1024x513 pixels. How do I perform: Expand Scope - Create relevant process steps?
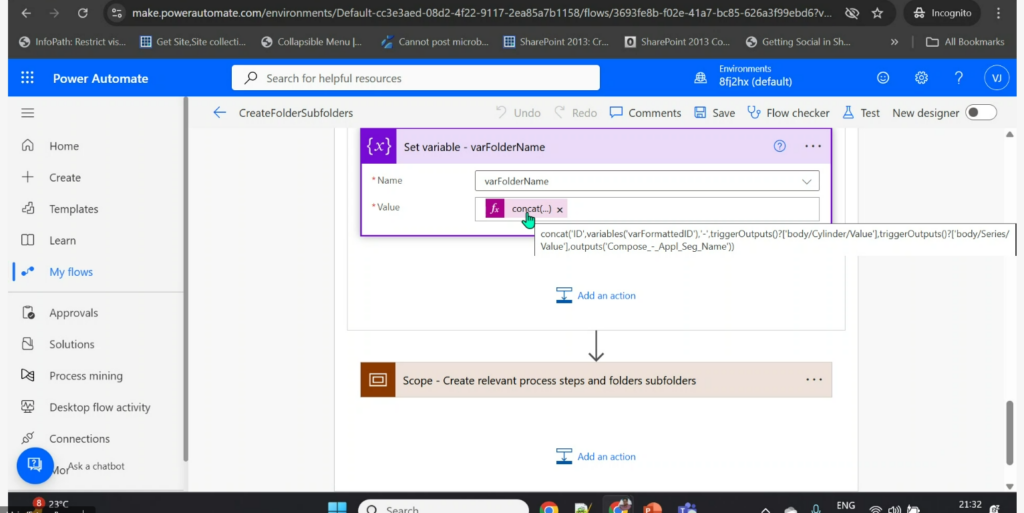point(596,380)
